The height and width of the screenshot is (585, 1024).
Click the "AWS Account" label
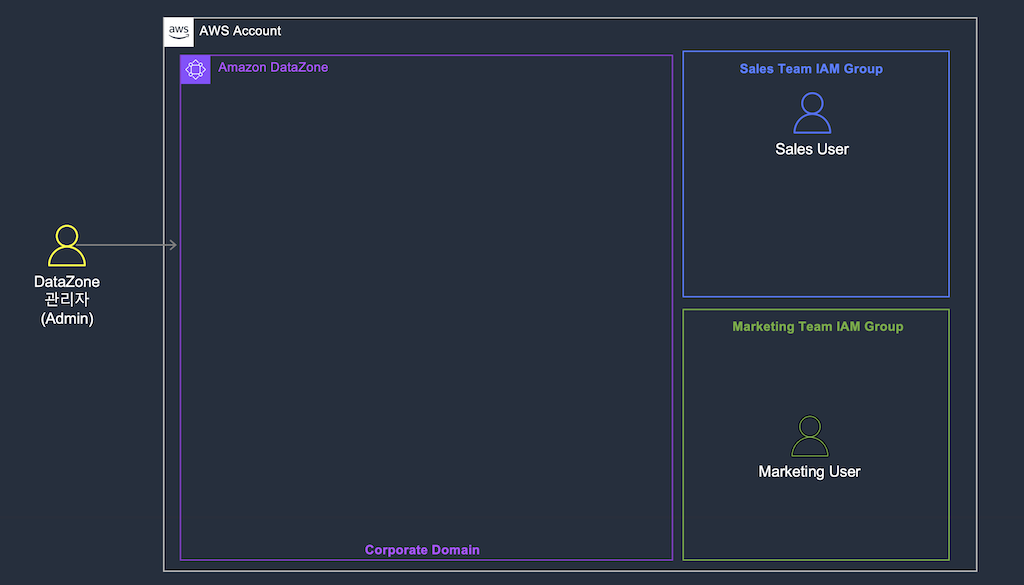240,31
